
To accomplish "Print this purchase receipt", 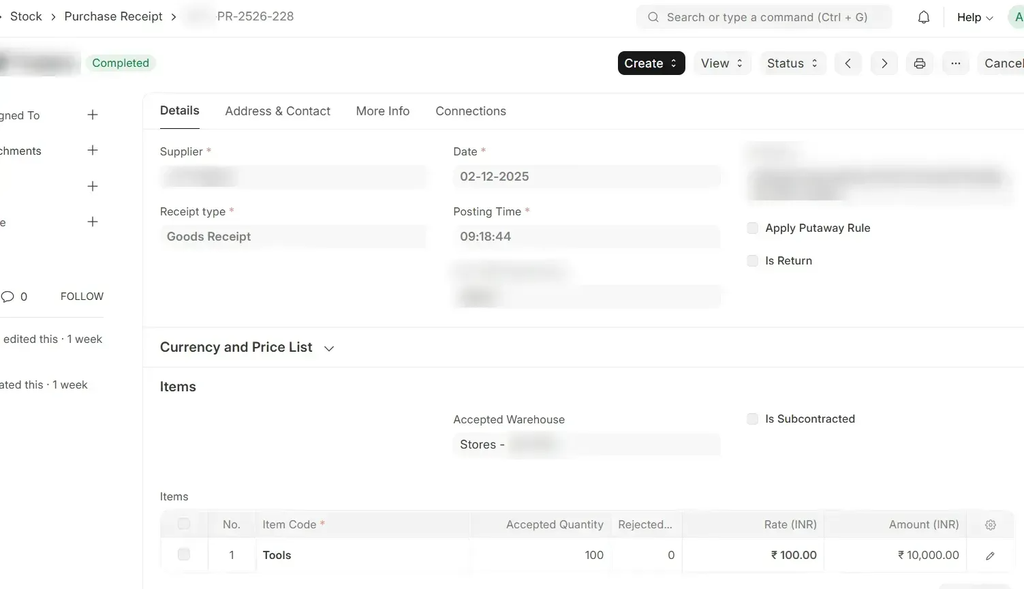I will click(920, 63).
